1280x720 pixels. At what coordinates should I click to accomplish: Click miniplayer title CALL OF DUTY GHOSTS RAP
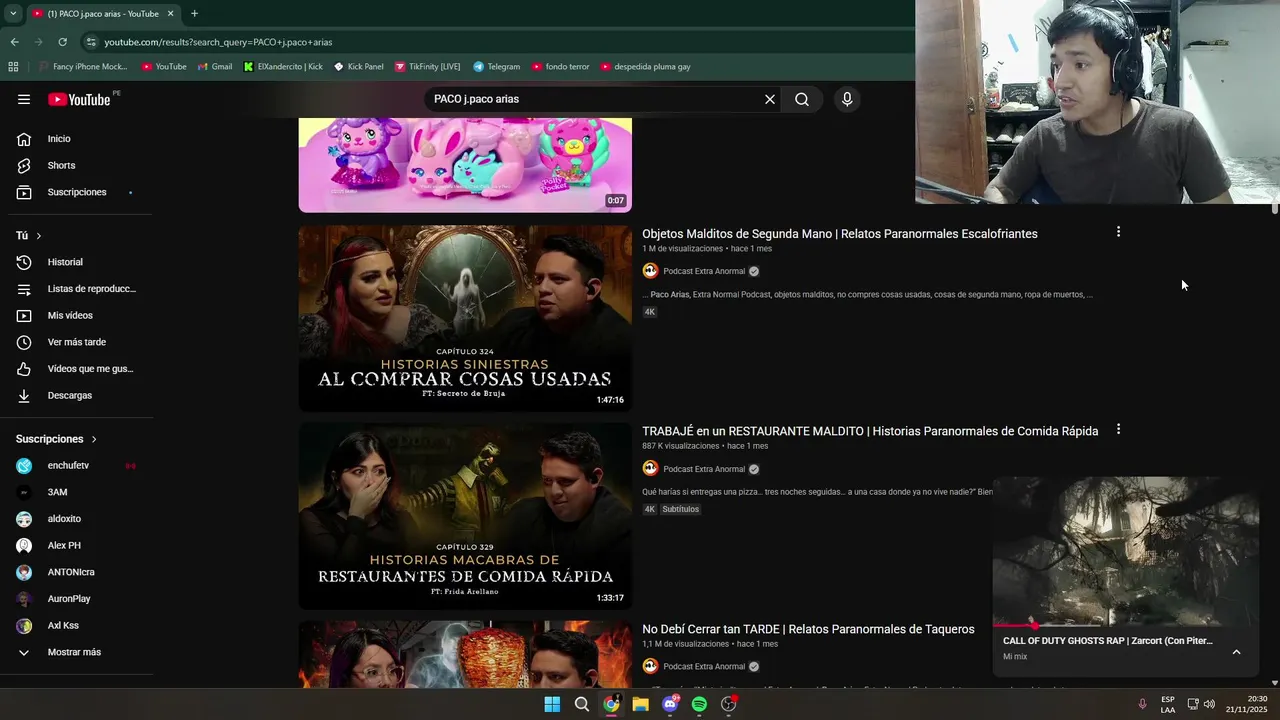[x=1108, y=641]
